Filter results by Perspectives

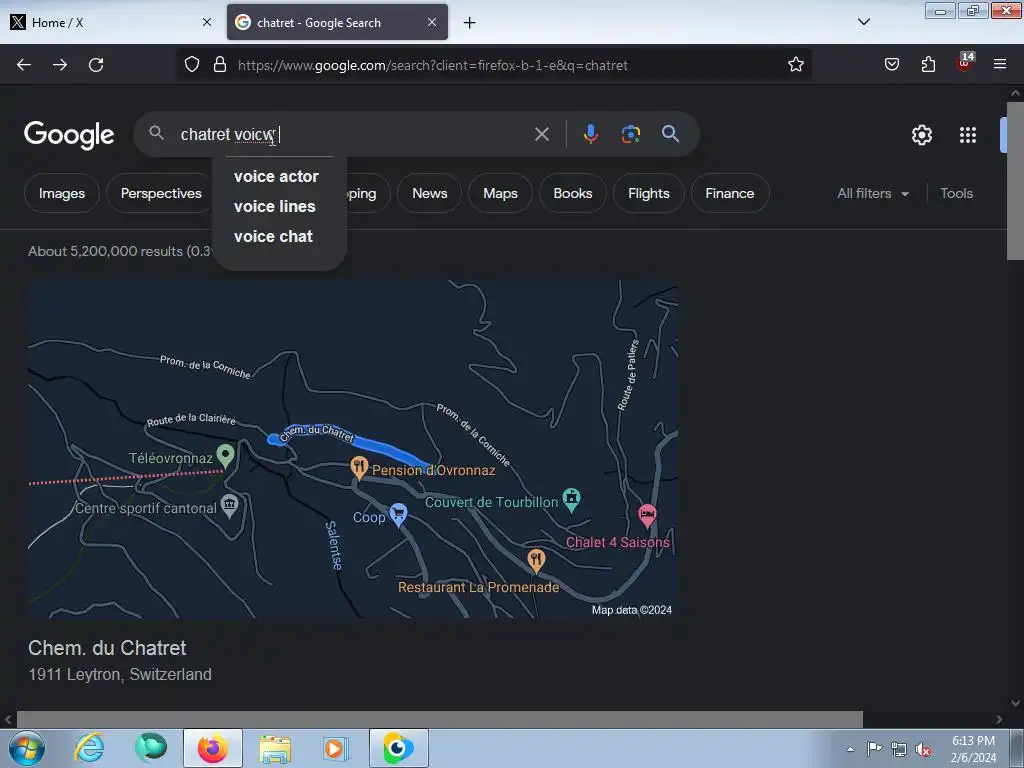tap(161, 193)
